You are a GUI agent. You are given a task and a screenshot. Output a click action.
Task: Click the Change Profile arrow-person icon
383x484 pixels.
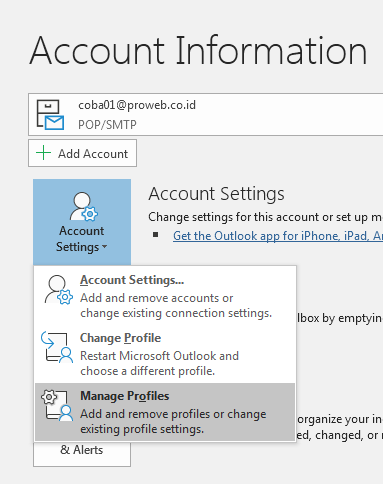coord(57,347)
